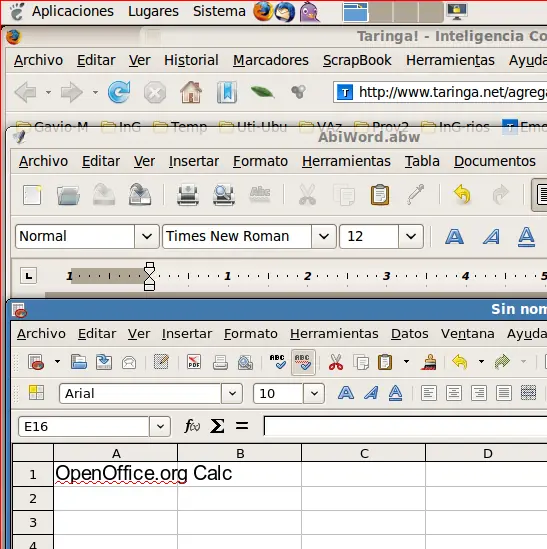Open Sistema in GNOME panel
Screen dimensions: 547x549
[219, 11]
